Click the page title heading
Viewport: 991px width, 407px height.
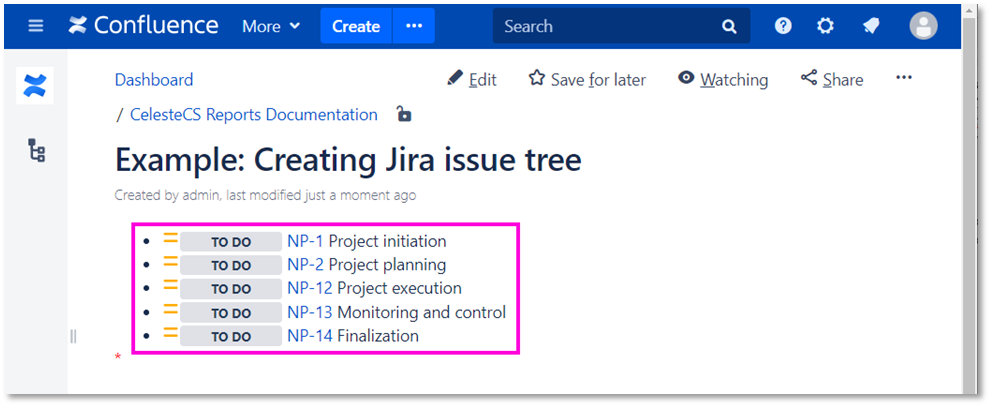pos(348,160)
